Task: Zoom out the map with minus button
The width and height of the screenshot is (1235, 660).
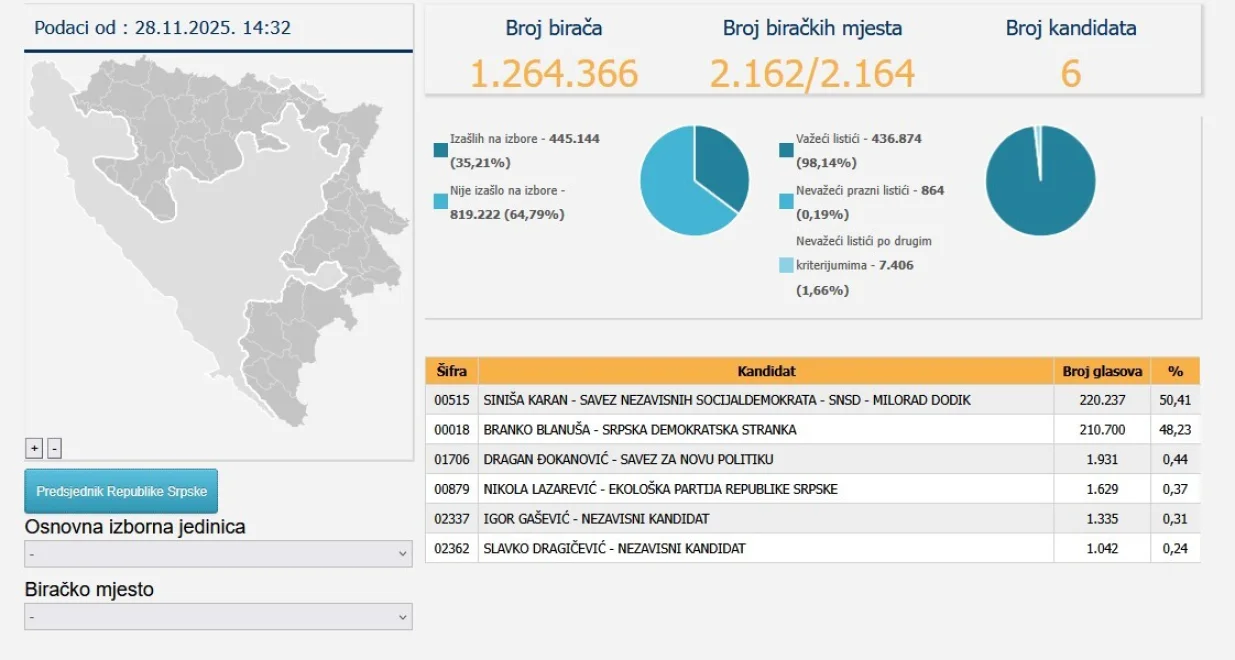Action: (54, 448)
